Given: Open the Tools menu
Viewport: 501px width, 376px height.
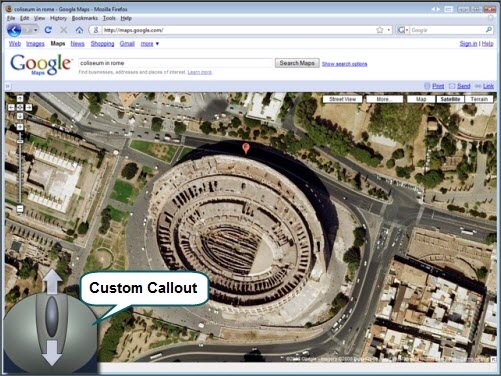Looking at the screenshot, I should 109,18.
